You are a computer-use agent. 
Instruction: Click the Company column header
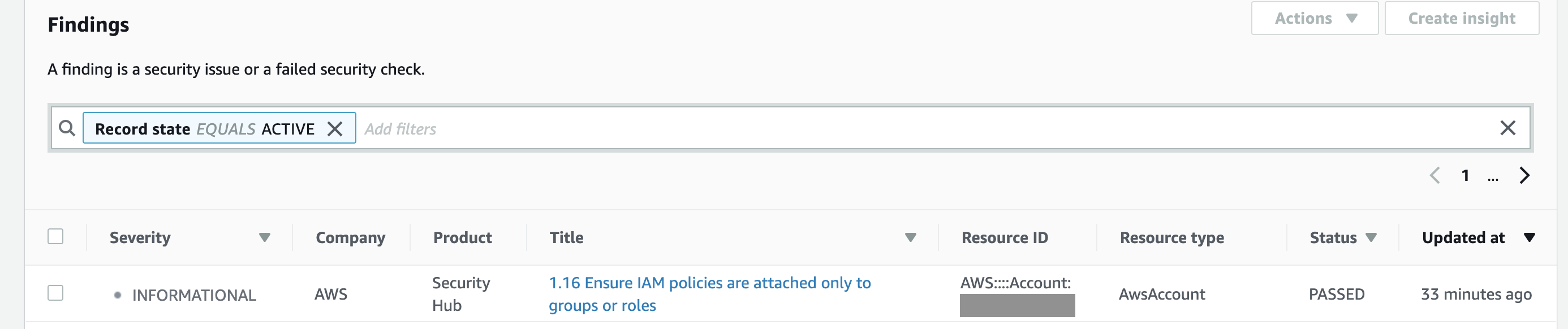(350, 238)
